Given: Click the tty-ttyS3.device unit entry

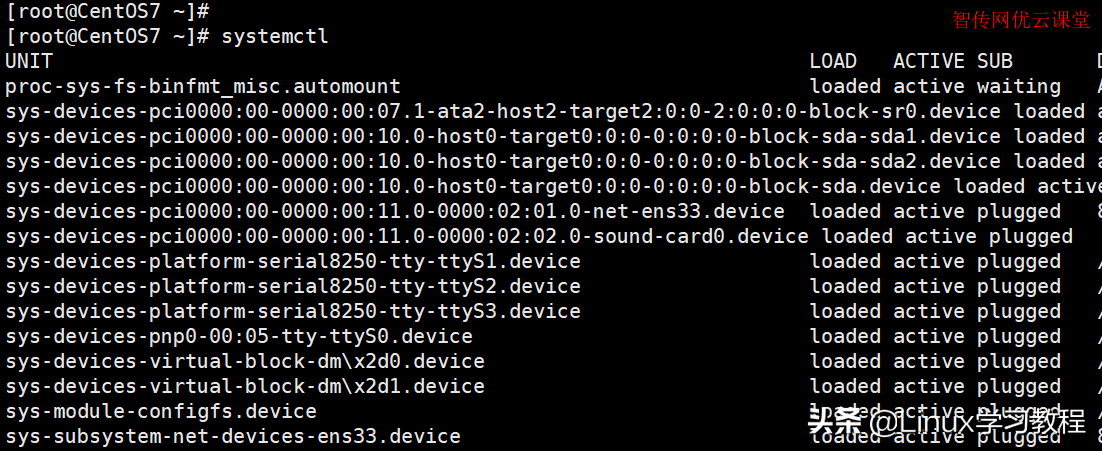Looking at the screenshot, I should point(293,312).
